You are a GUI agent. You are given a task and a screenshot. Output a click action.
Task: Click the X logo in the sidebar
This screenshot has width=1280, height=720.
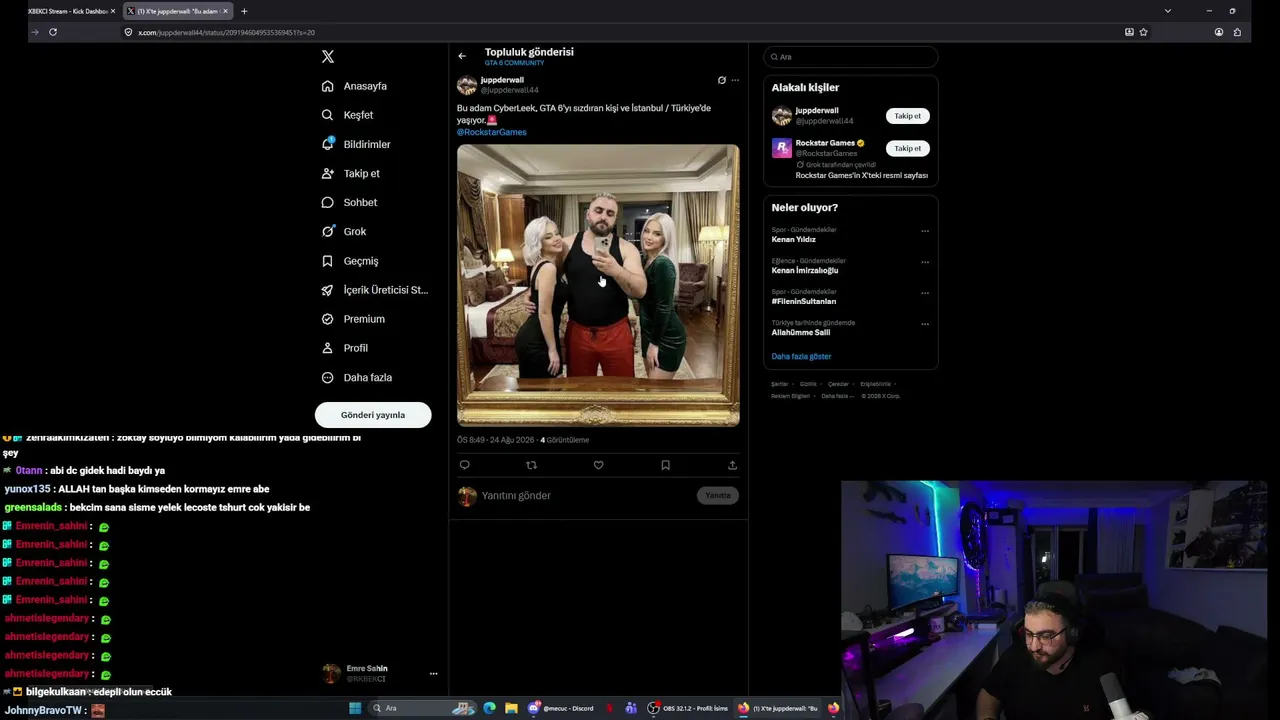328,57
